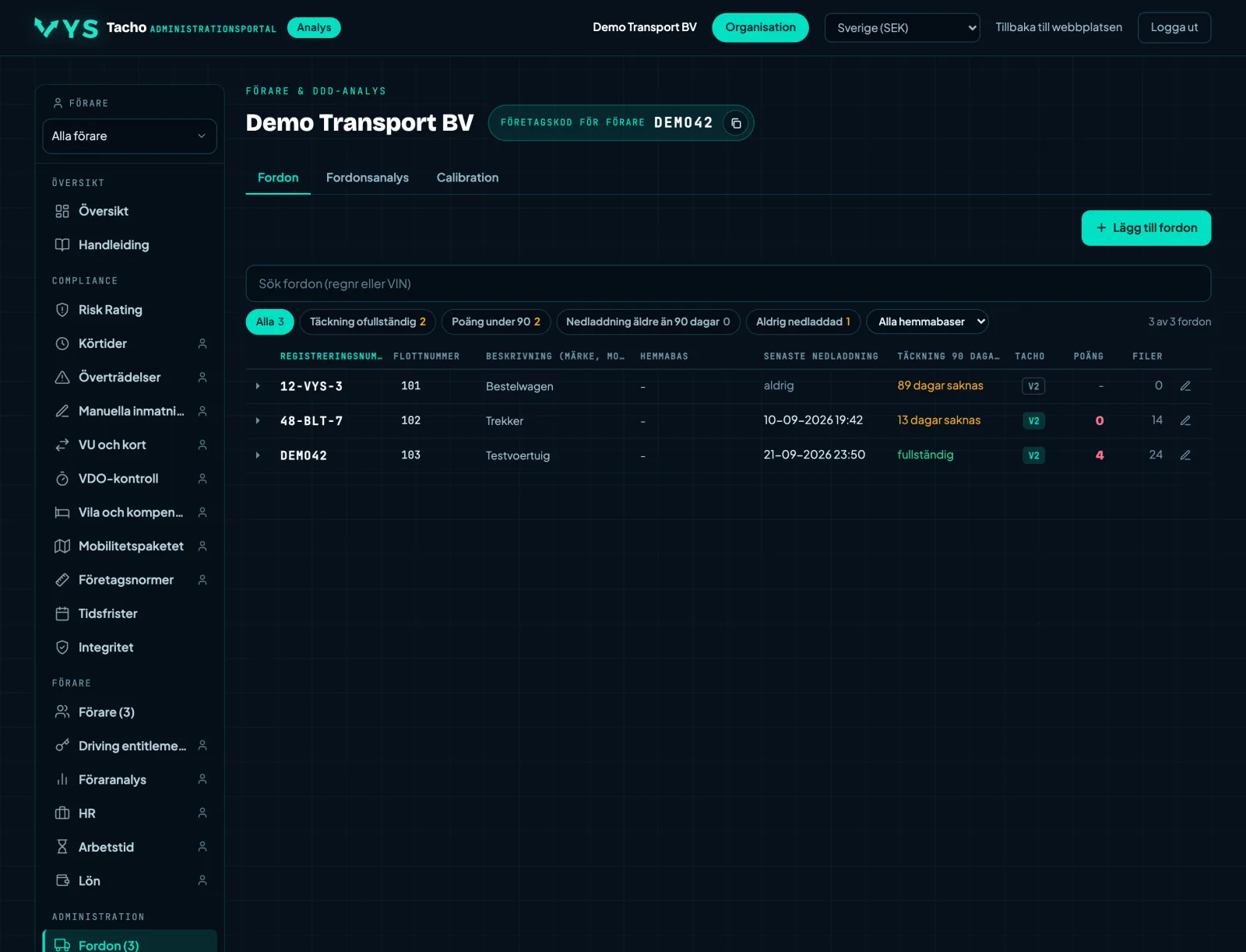
Task: Edit vehicle 12-VYS-3 with pencil icon
Action: pos(1185,386)
